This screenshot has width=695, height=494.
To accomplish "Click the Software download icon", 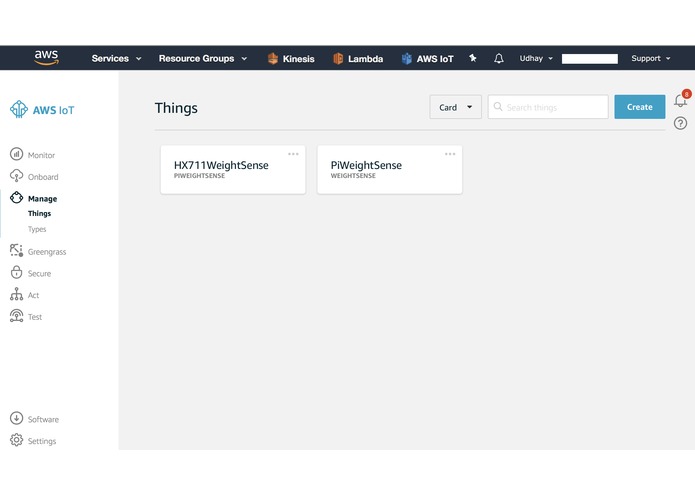I will (x=16, y=418).
